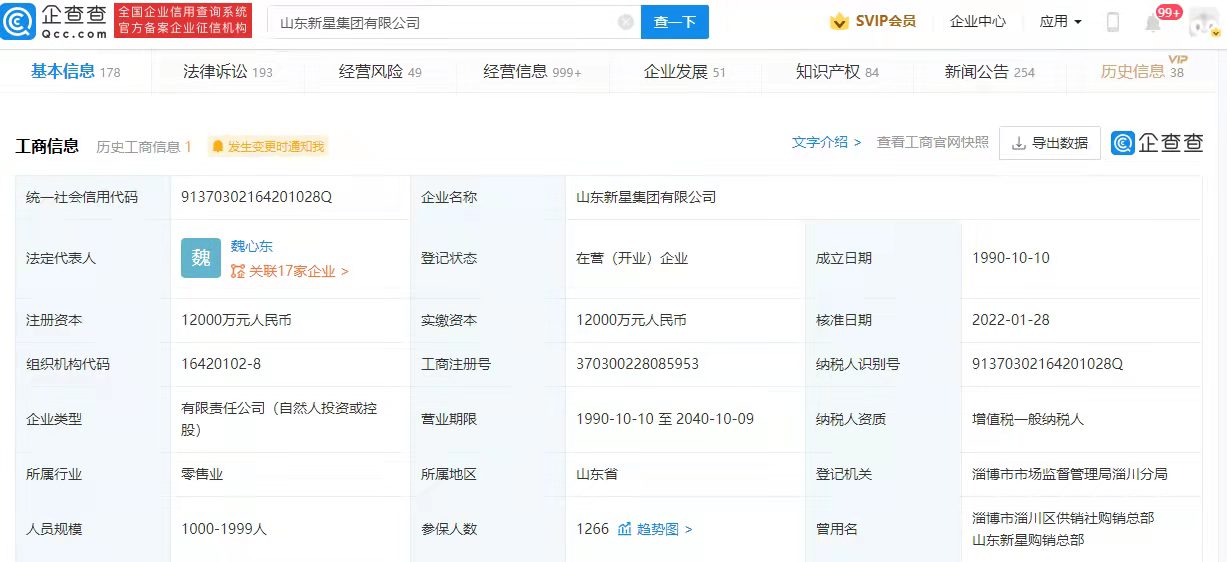Go to 企业发展 tab
This screenshot has width=1227, height=562.
pyautogui.click(x=685, y=72)
